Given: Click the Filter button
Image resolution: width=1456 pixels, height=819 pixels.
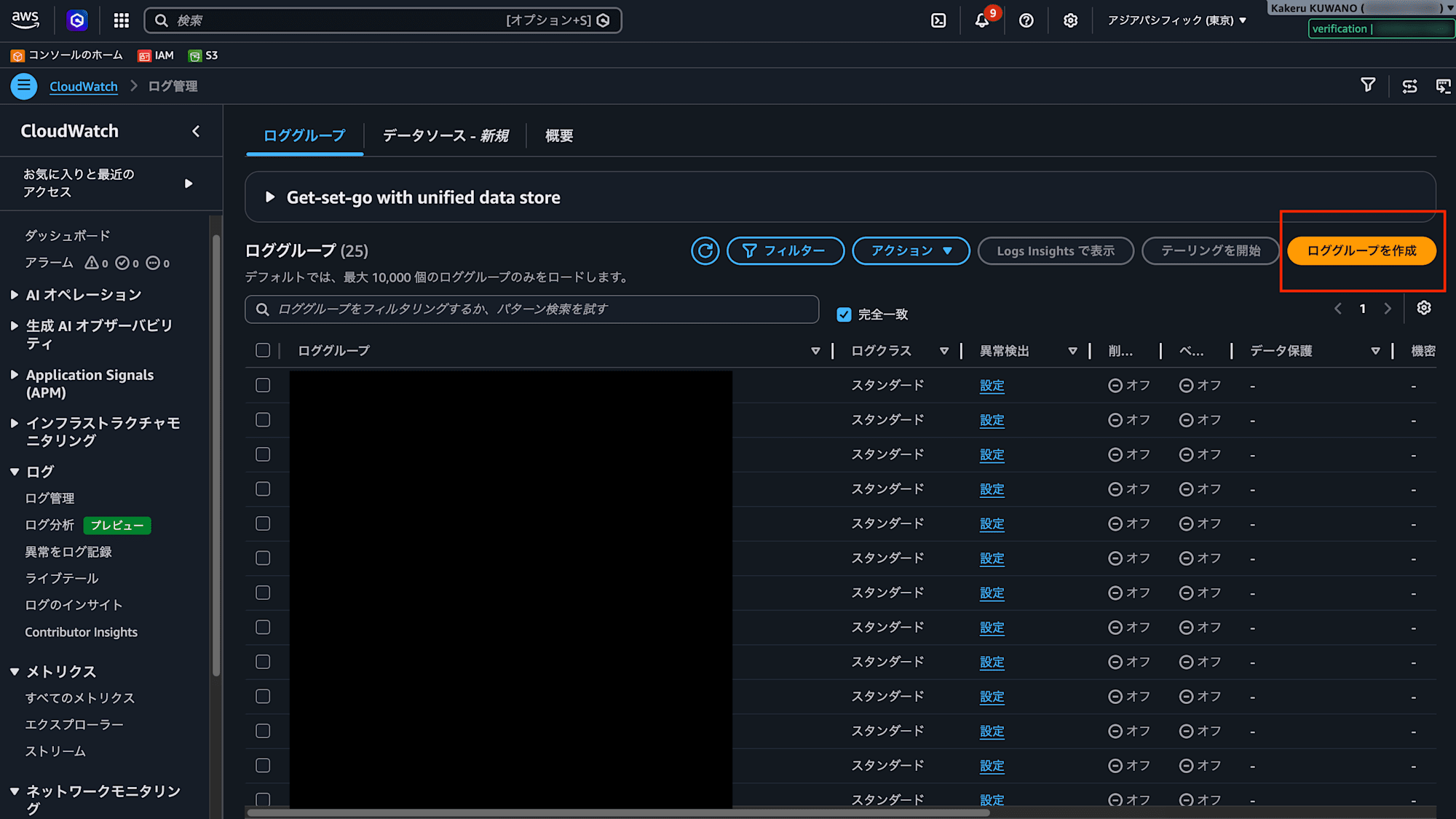Looking at the screenshot, I should click(786, 250).
